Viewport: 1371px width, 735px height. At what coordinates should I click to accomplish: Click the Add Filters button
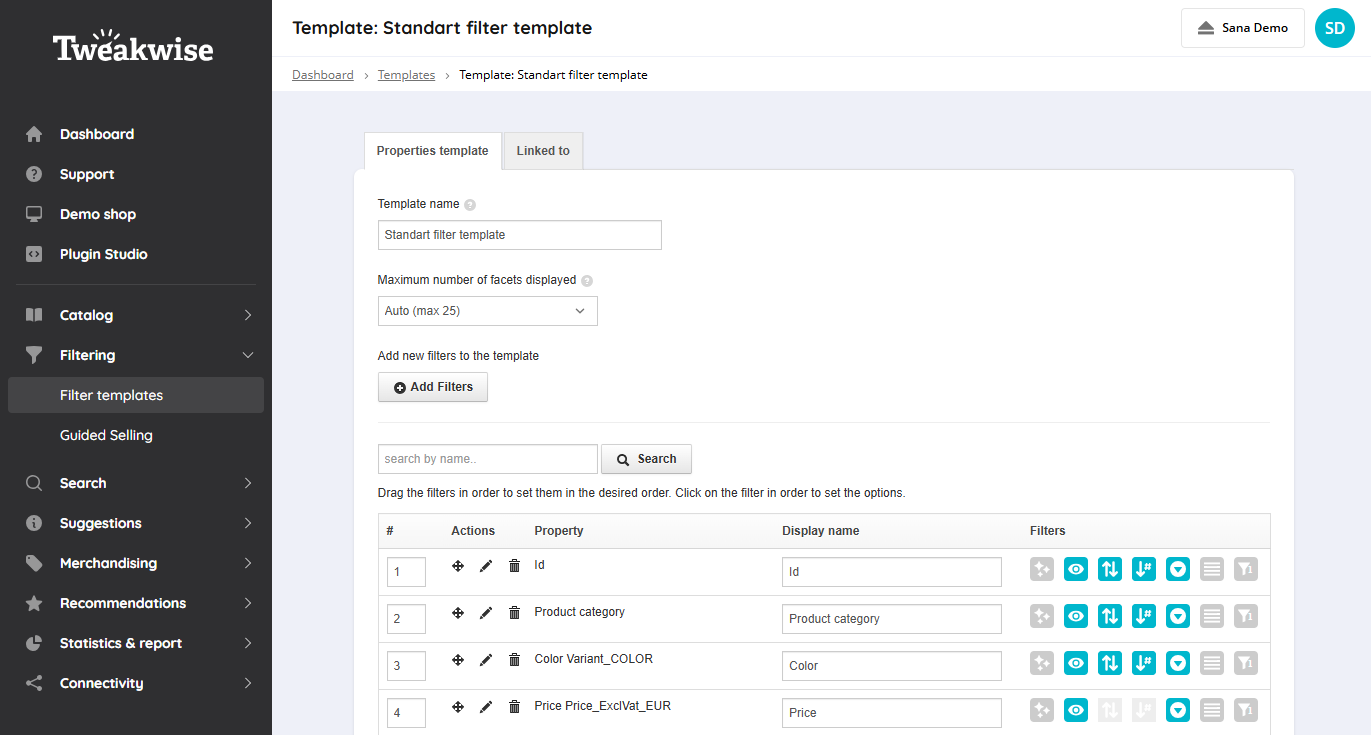[433, 387]
